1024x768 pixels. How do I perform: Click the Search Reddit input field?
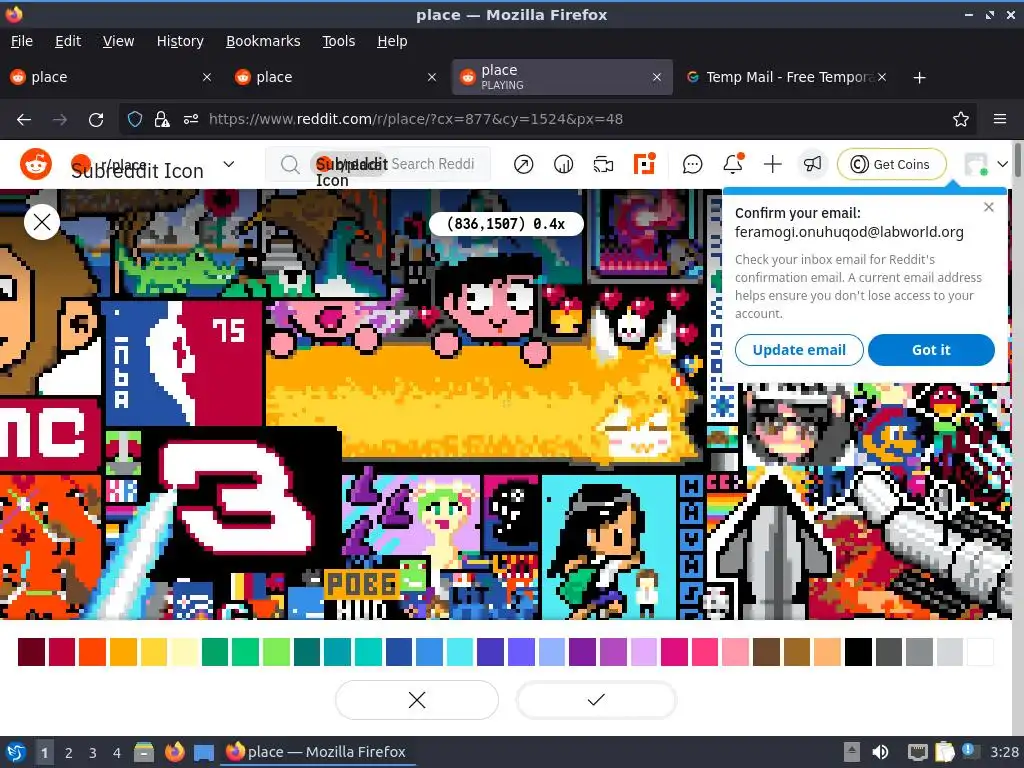pos(377,164)
